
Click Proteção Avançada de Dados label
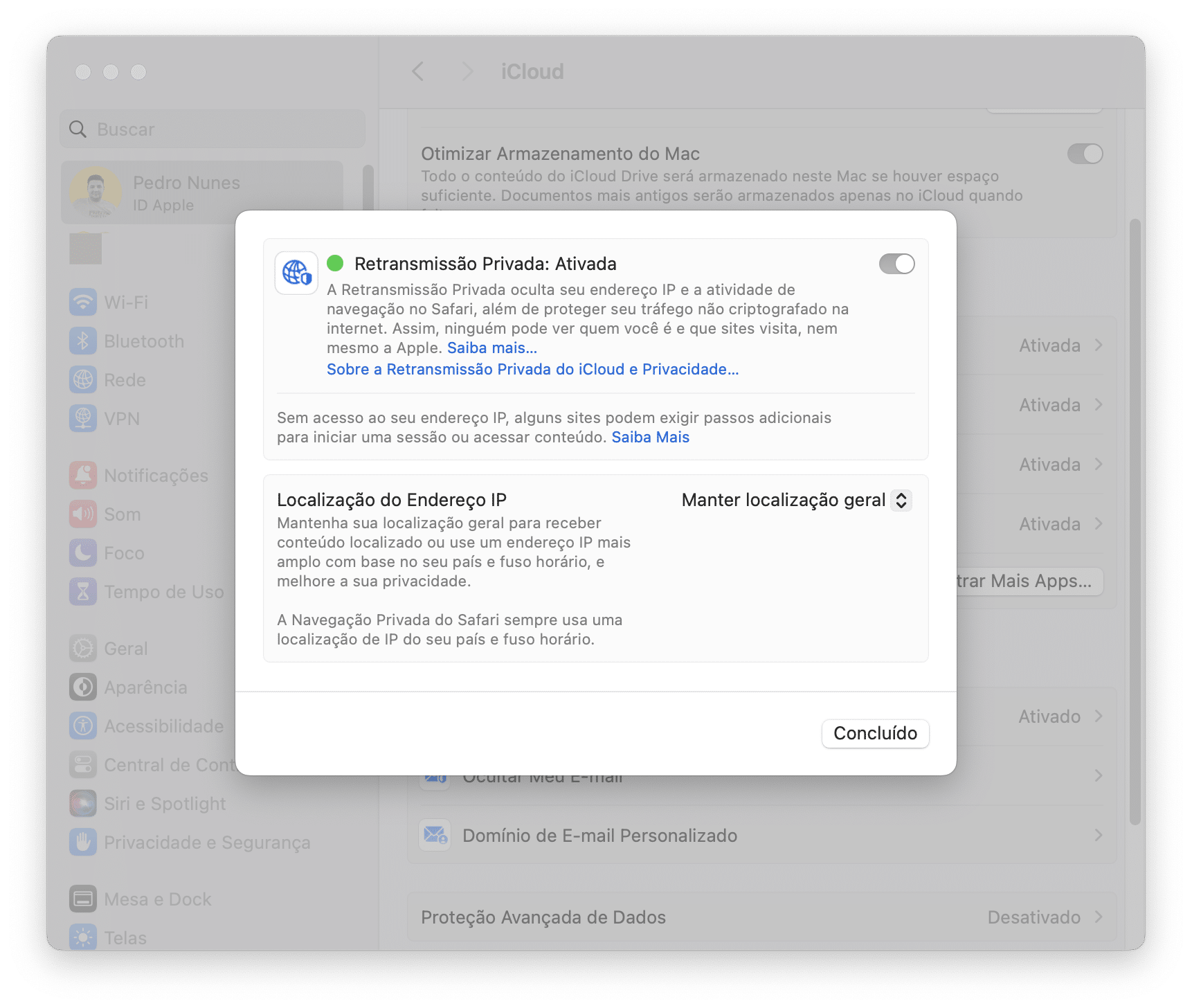click(543, 917)
